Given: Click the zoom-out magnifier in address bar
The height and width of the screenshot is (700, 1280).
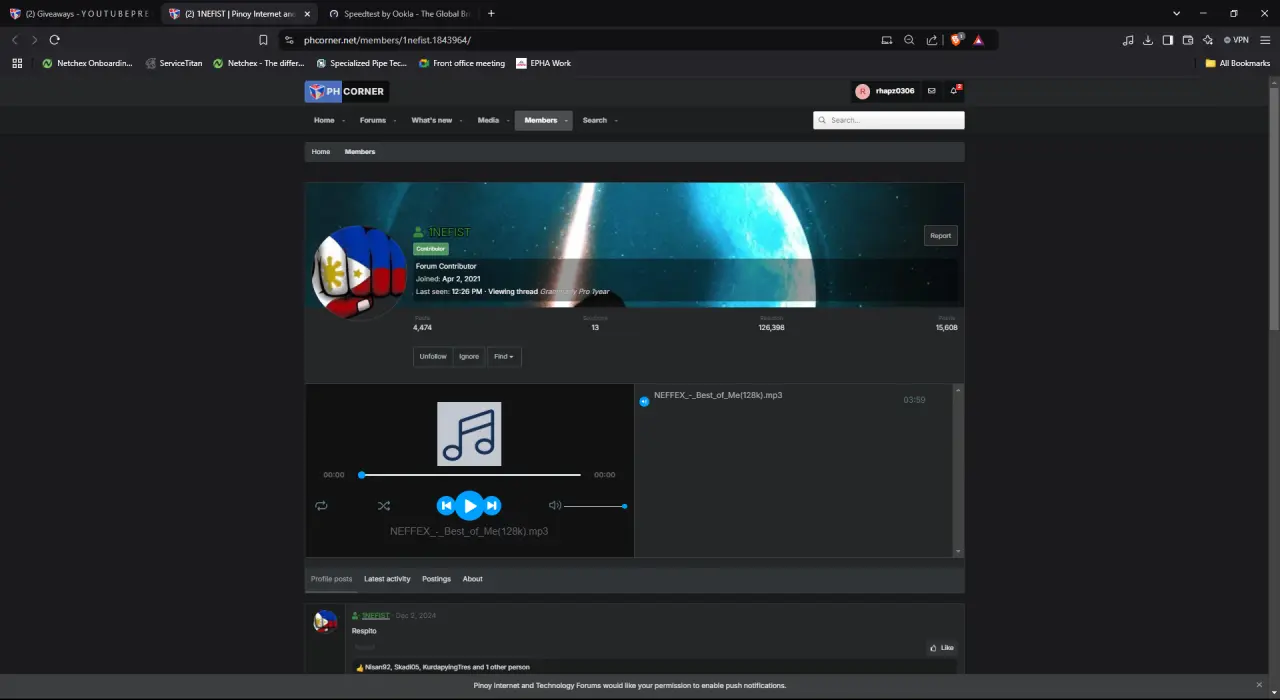Looking at the screenshot, I should click(909, 40).
